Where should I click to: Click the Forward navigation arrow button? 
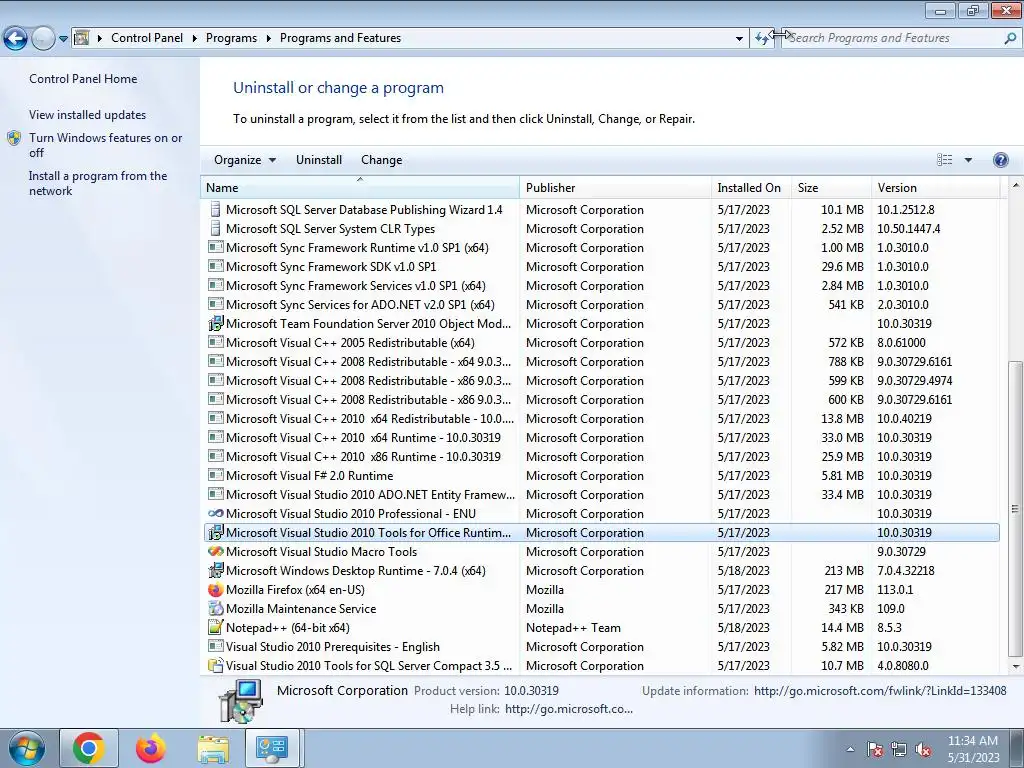click(43, 39)
